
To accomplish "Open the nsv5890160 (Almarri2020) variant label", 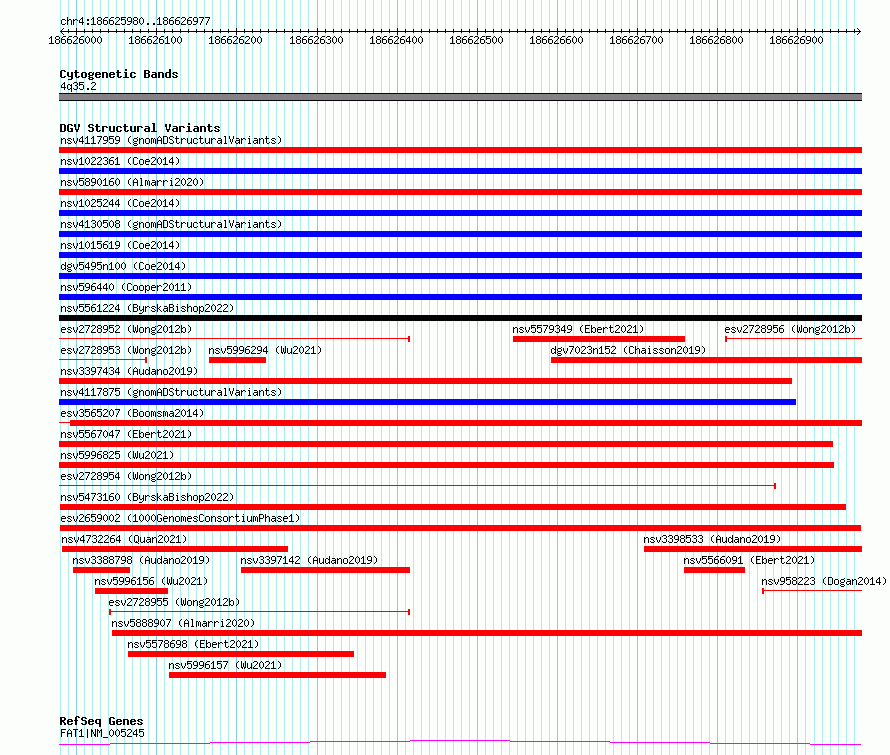I will [x=132, y=182].
